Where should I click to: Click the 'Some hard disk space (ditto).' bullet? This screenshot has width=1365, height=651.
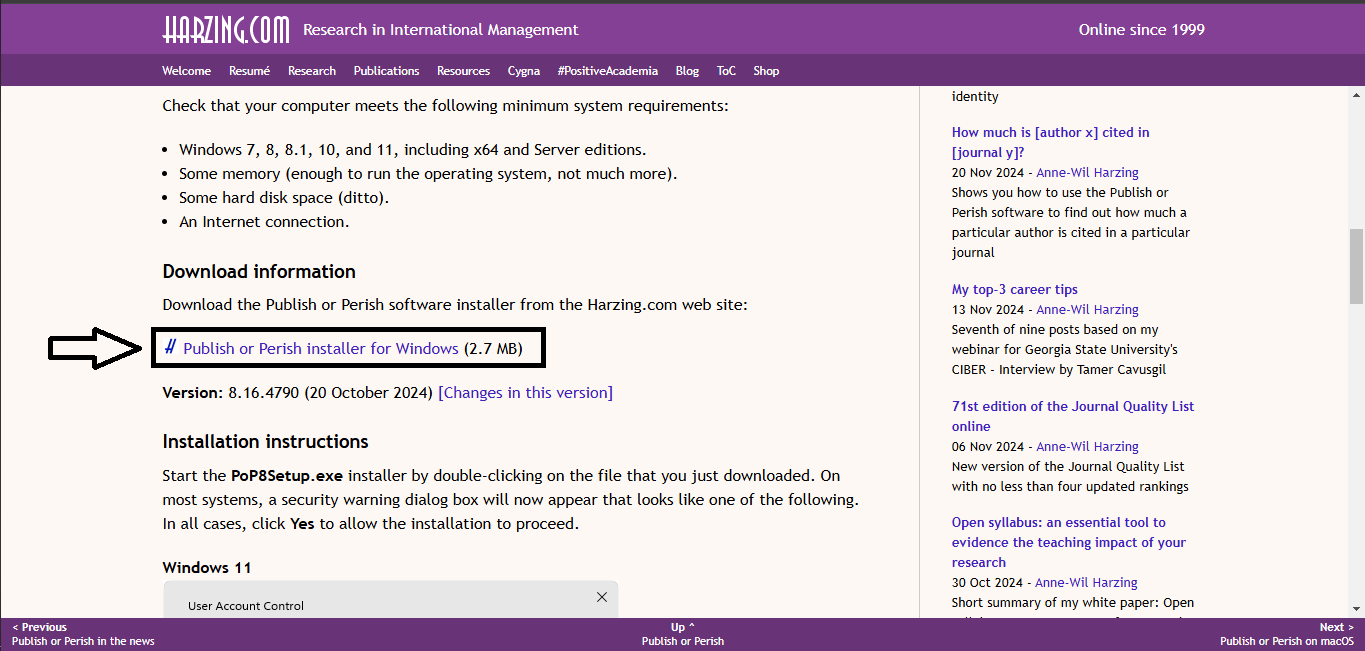[284, 198]
